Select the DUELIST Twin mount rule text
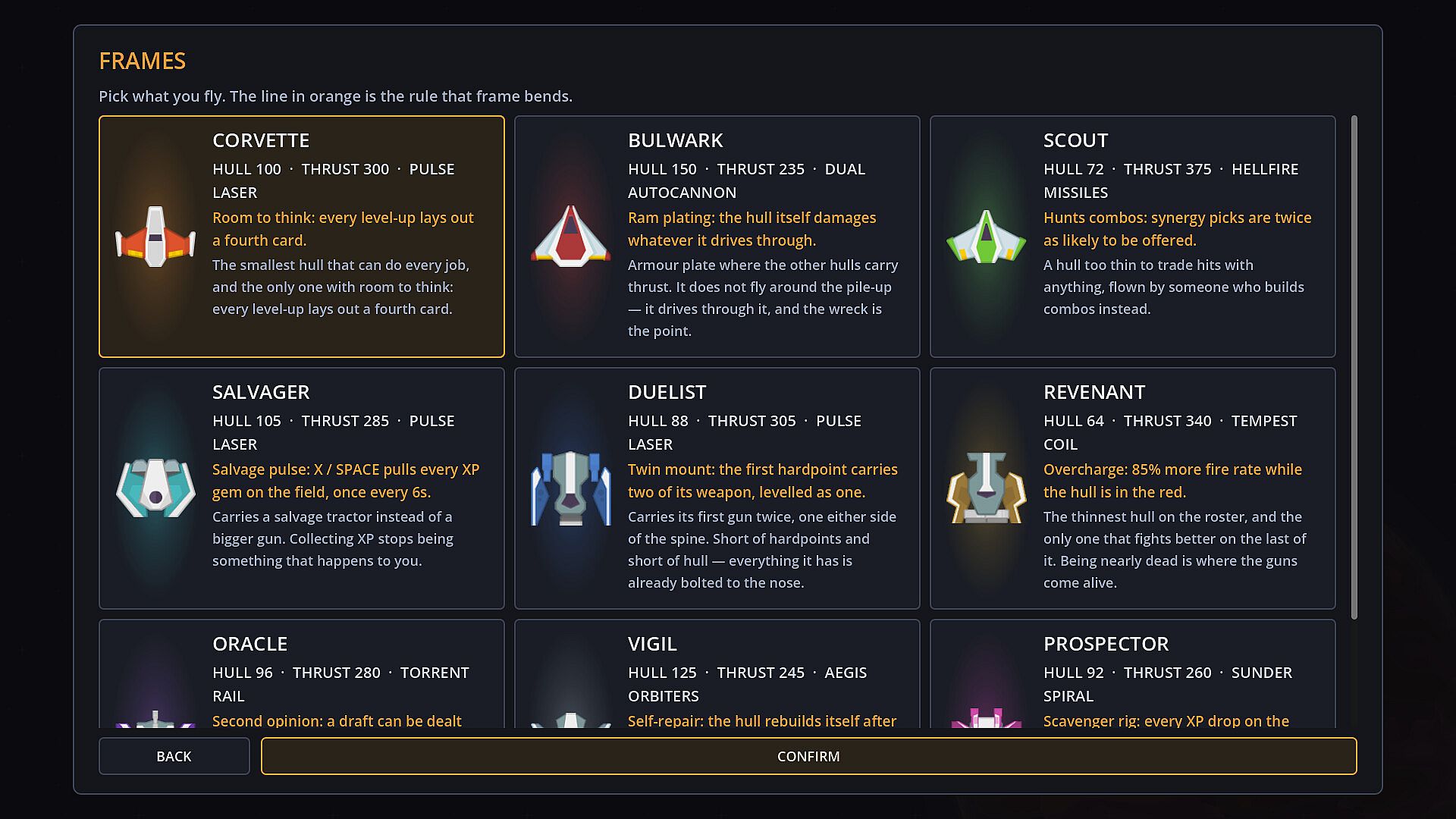Screen dimensions: 1456x819 pyautogui.click(x=763, y=481)
